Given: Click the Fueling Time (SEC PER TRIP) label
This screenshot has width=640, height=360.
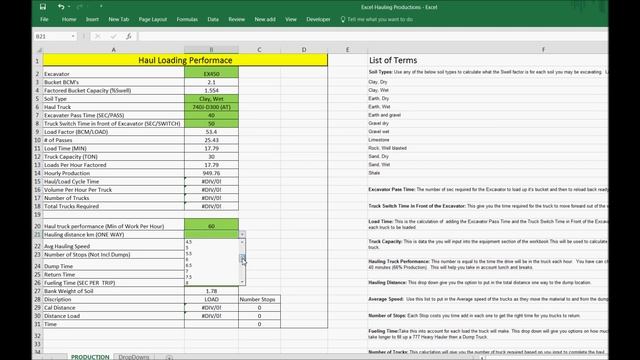Looking at the screenshot, I should pyautogui.click(x=113, y=282).
